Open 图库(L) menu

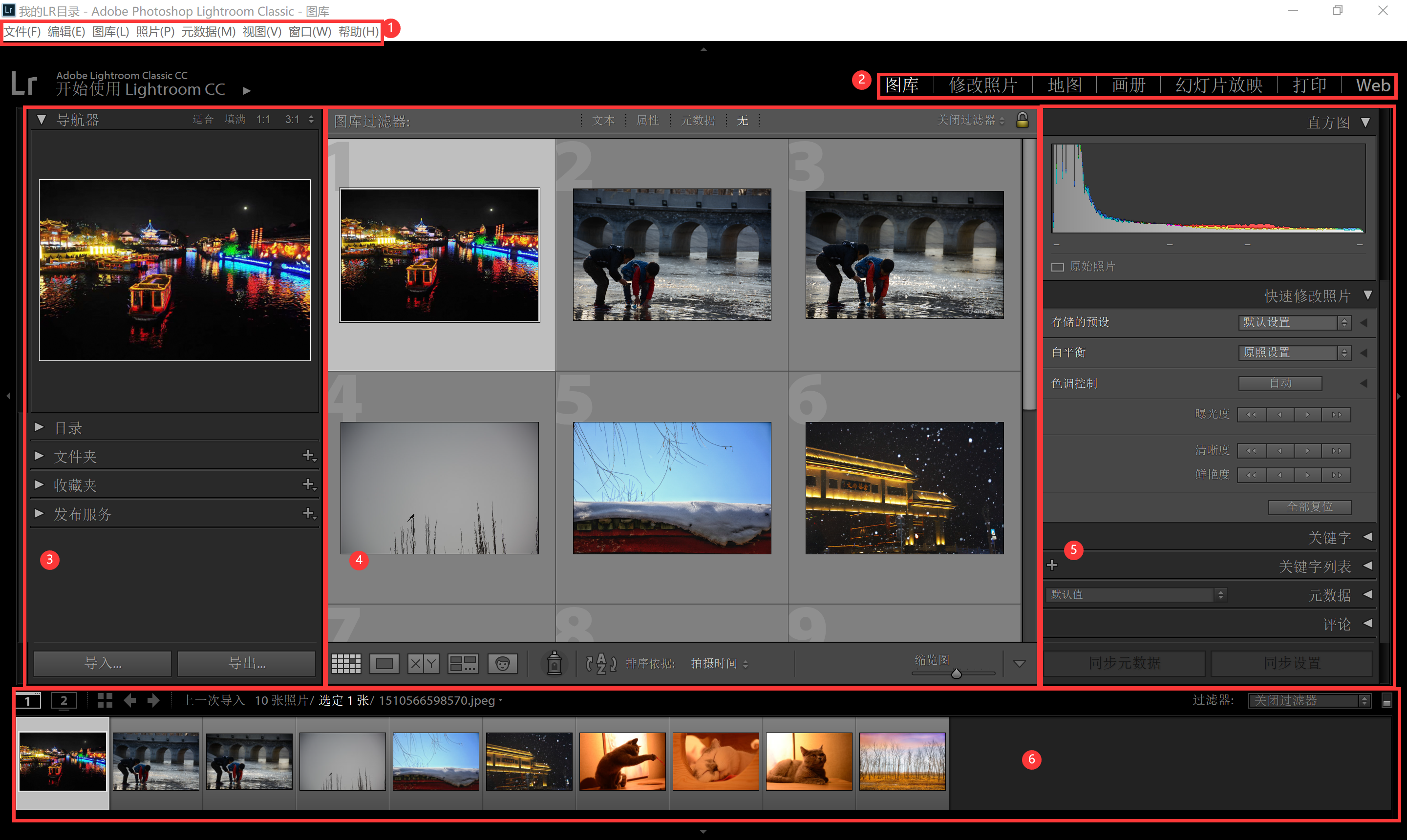click(x=110, y=32)
